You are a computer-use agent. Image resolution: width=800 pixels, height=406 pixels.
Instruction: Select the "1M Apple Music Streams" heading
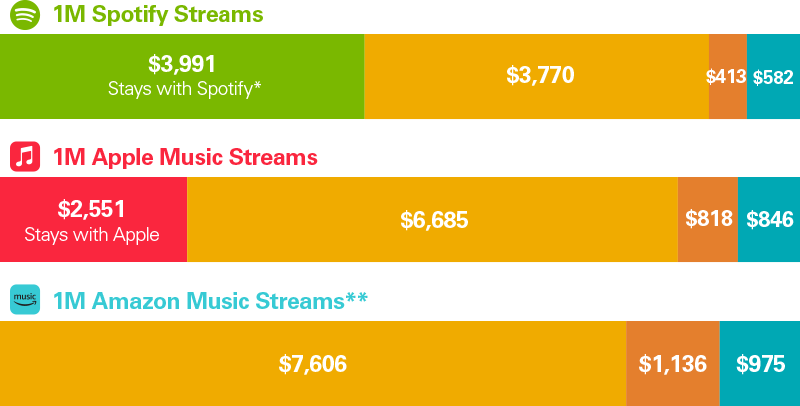185,157
